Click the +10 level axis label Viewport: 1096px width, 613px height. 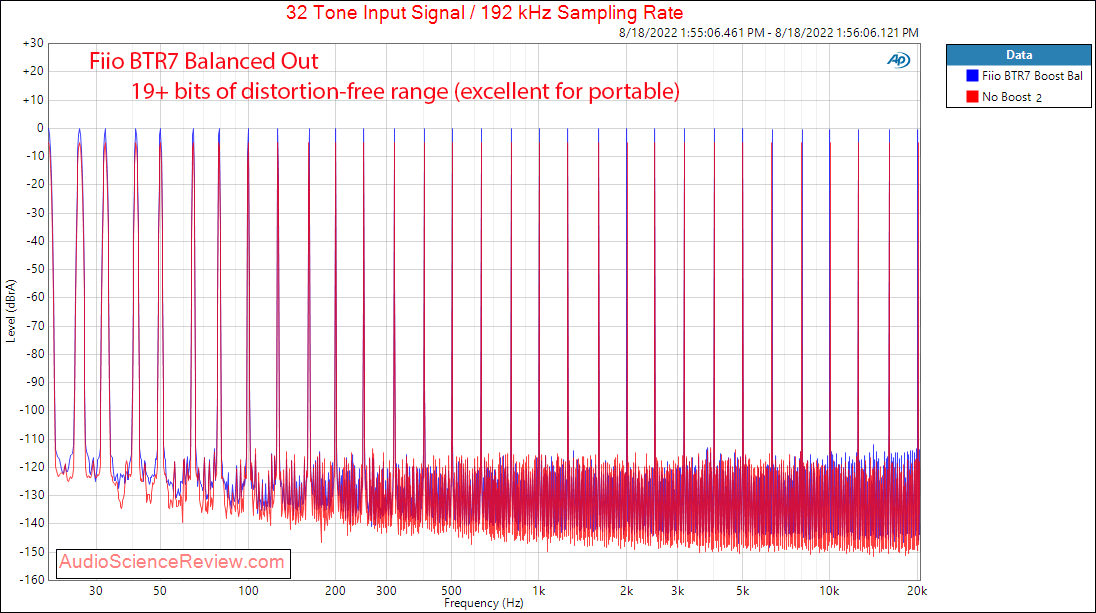(x=33, y=100)
